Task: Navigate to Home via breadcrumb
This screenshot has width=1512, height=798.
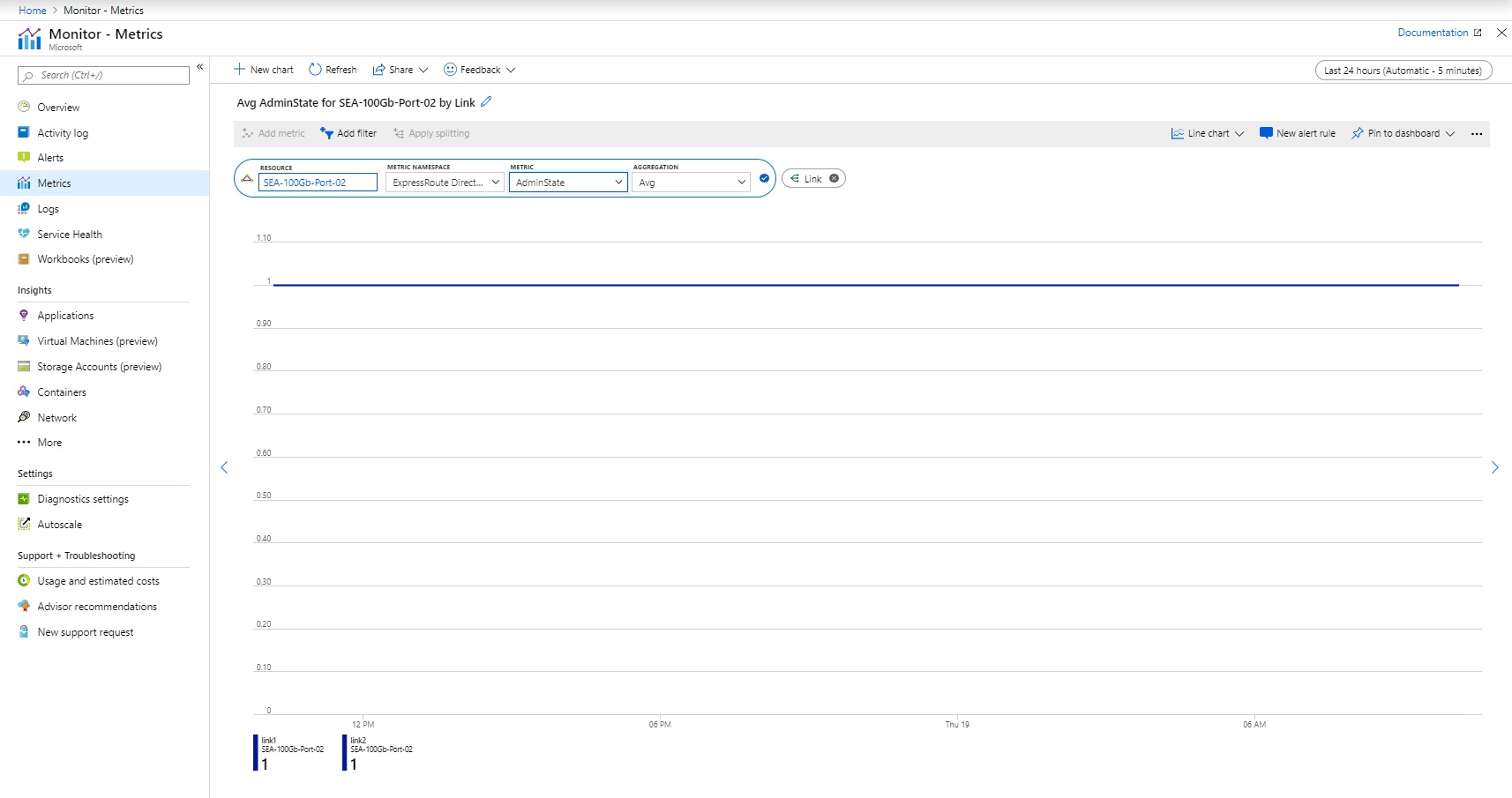Action: point(32,10)
